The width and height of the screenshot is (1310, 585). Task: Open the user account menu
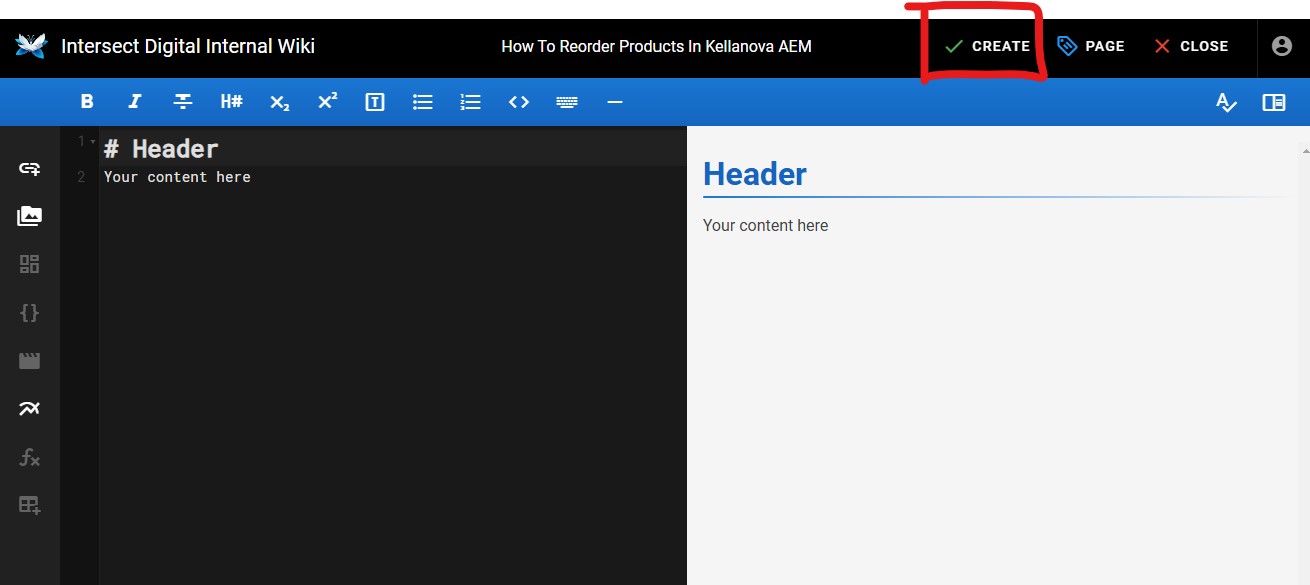tap(1281, 46)
